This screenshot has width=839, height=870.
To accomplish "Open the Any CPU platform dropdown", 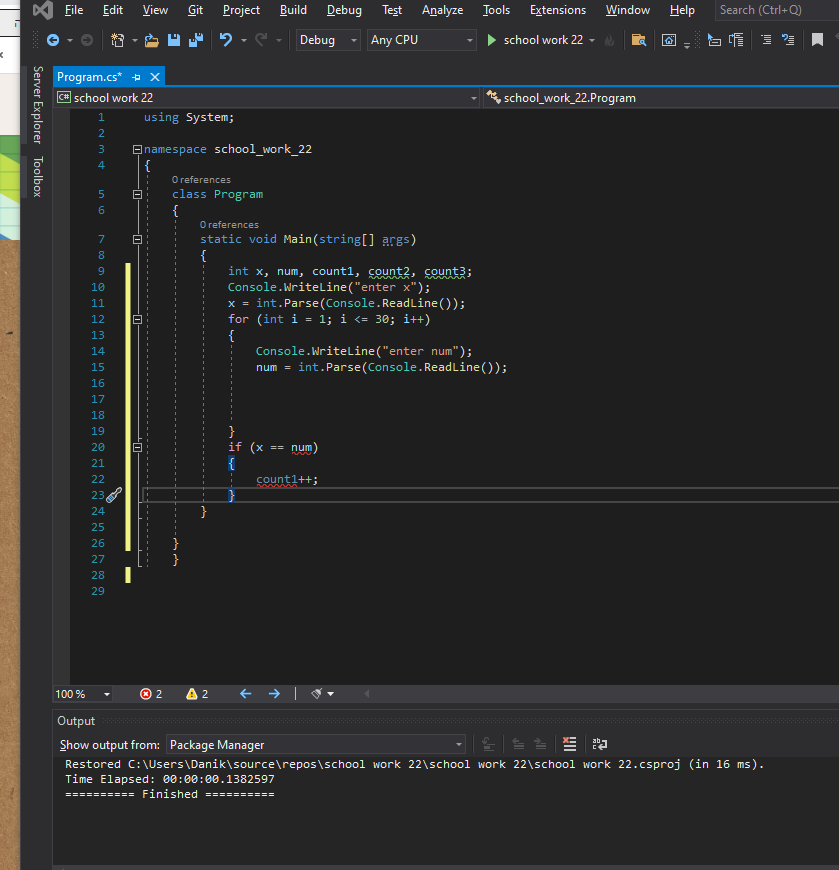I will point(421,40).
